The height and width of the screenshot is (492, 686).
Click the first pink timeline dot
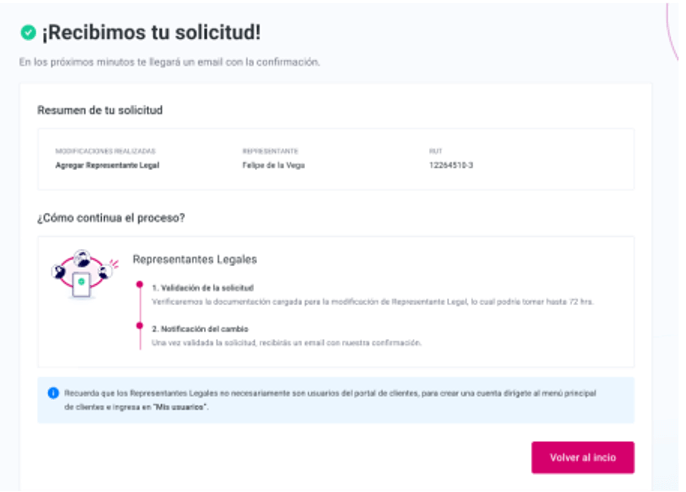140,285
